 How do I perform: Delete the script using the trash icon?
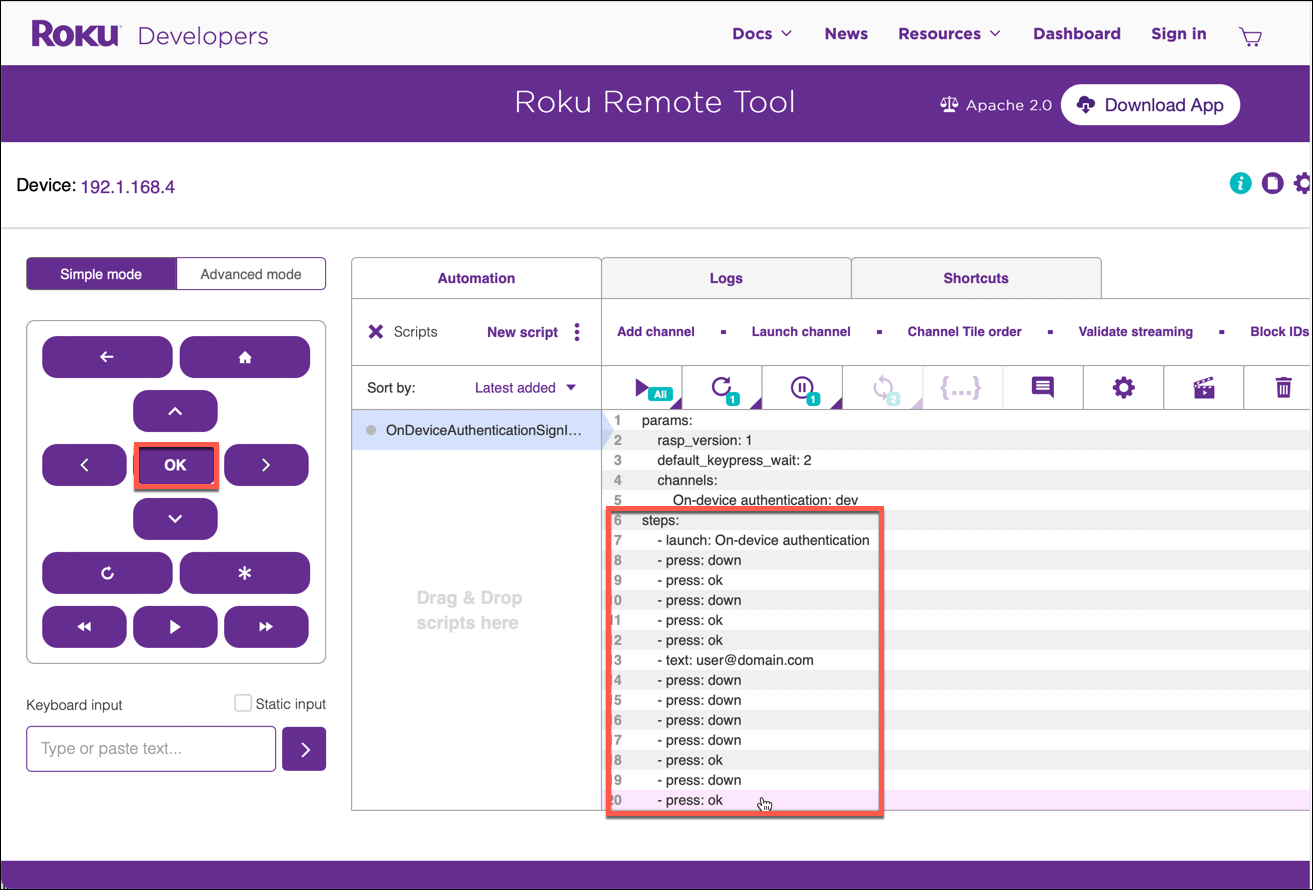(1283, 387)
